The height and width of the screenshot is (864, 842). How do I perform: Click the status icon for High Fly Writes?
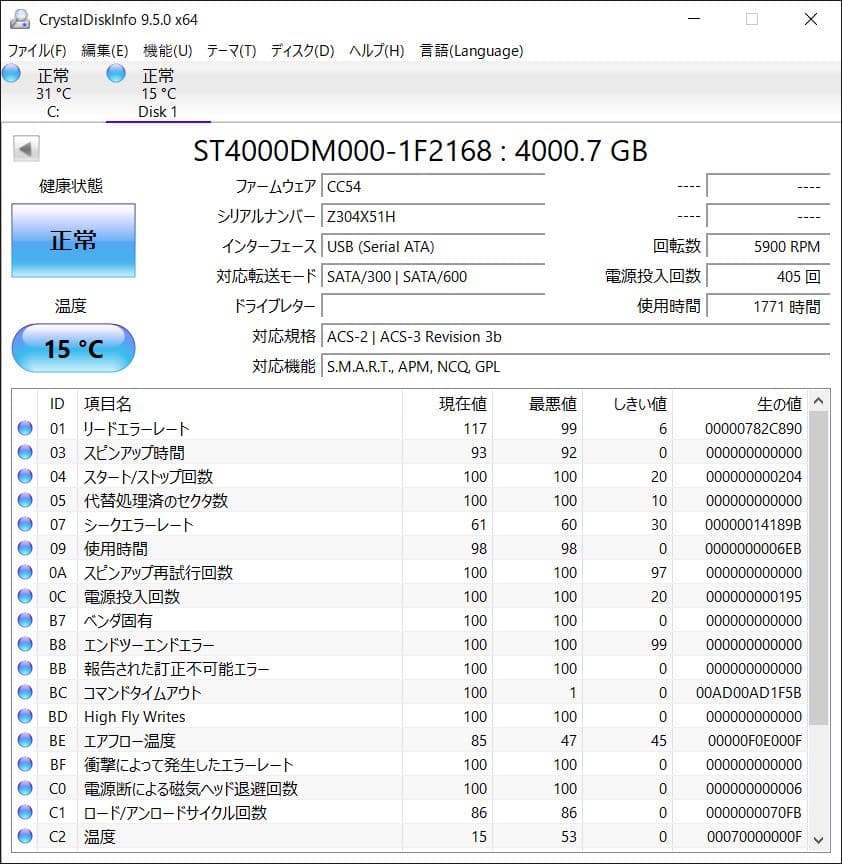coord(24,716)
